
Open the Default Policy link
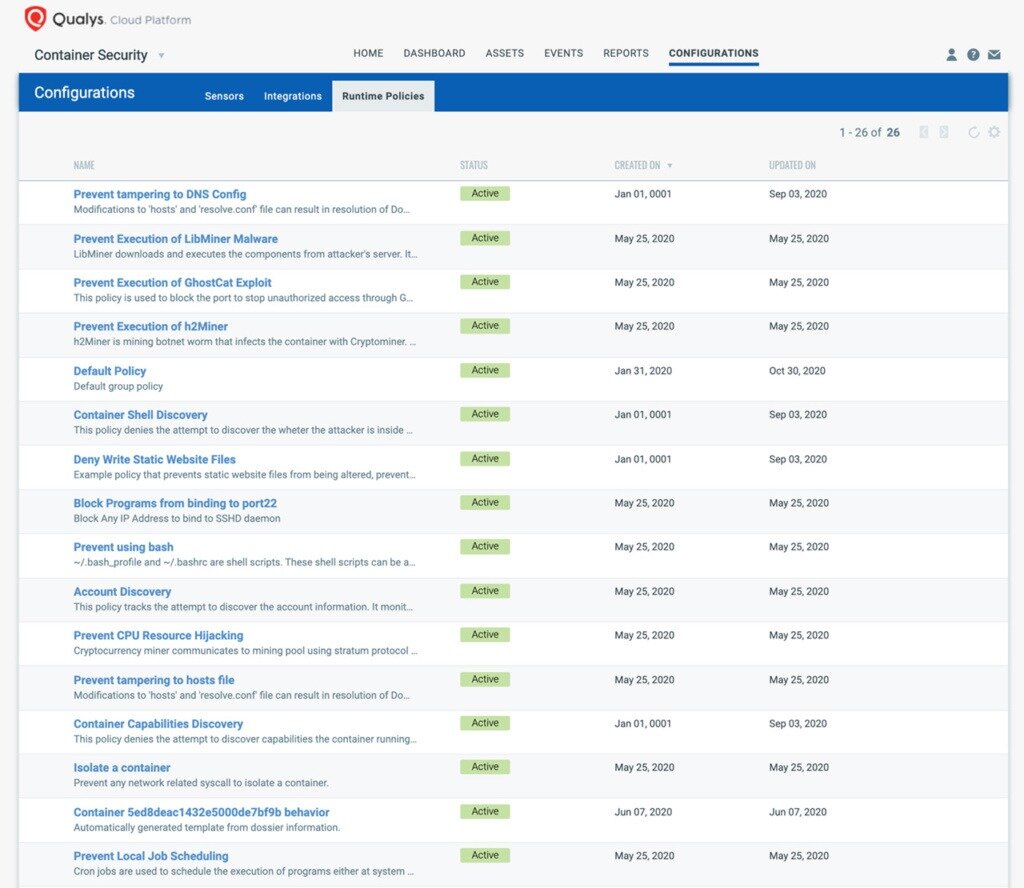pos(110,371)
